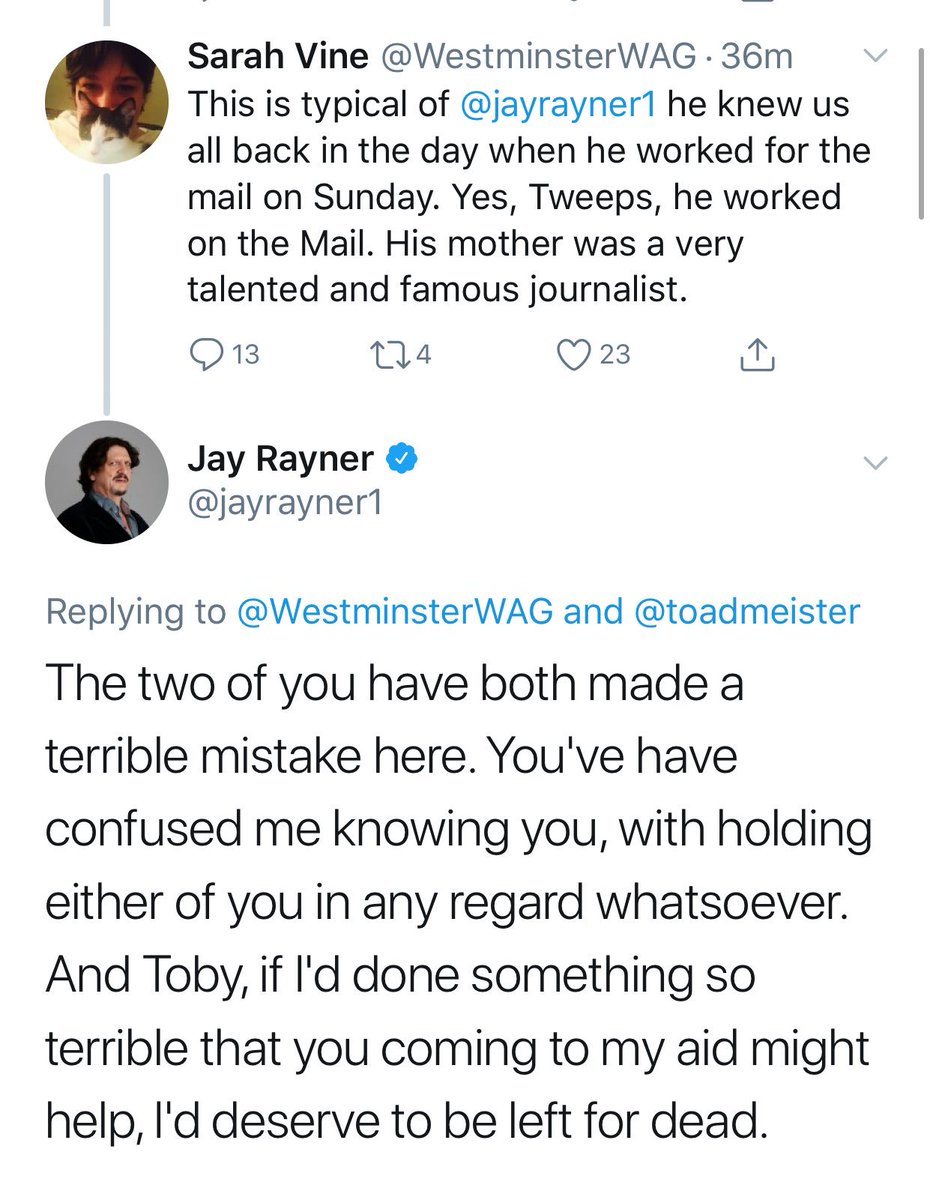This screenshot has width=930, height=1200.
Task: Open Sarah Vine's cat profile picture
Action: pos(106,102)
